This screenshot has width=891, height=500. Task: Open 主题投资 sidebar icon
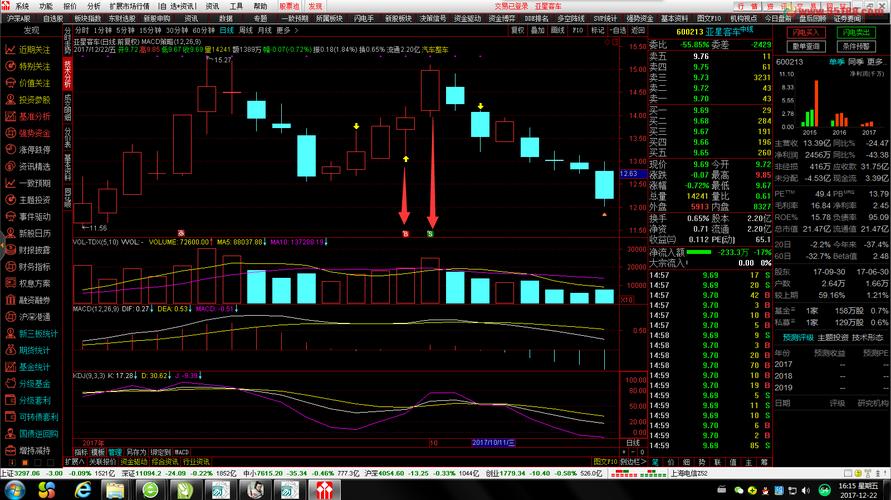10,200
